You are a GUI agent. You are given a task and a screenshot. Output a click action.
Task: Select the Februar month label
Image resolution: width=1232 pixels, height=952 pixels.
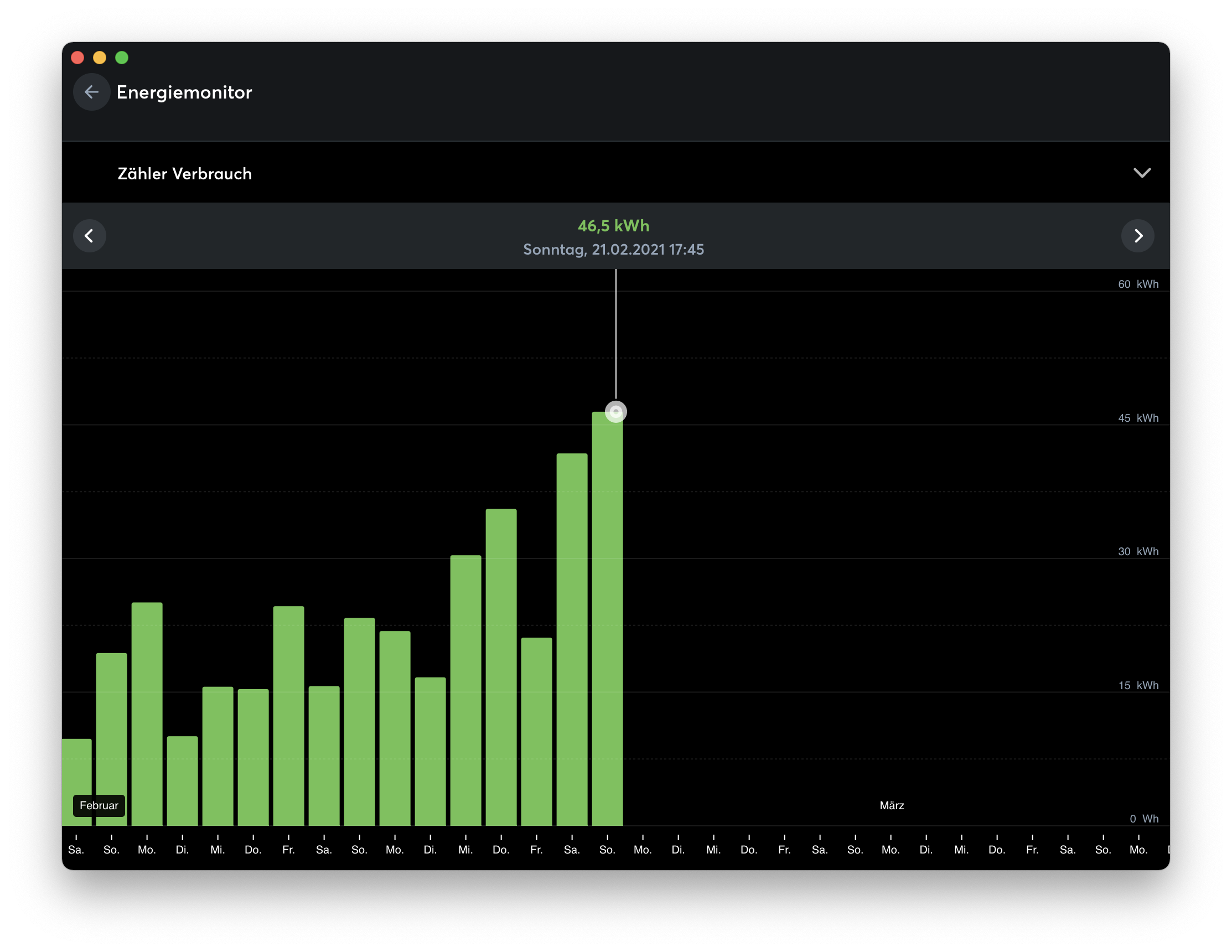point(99,805)
